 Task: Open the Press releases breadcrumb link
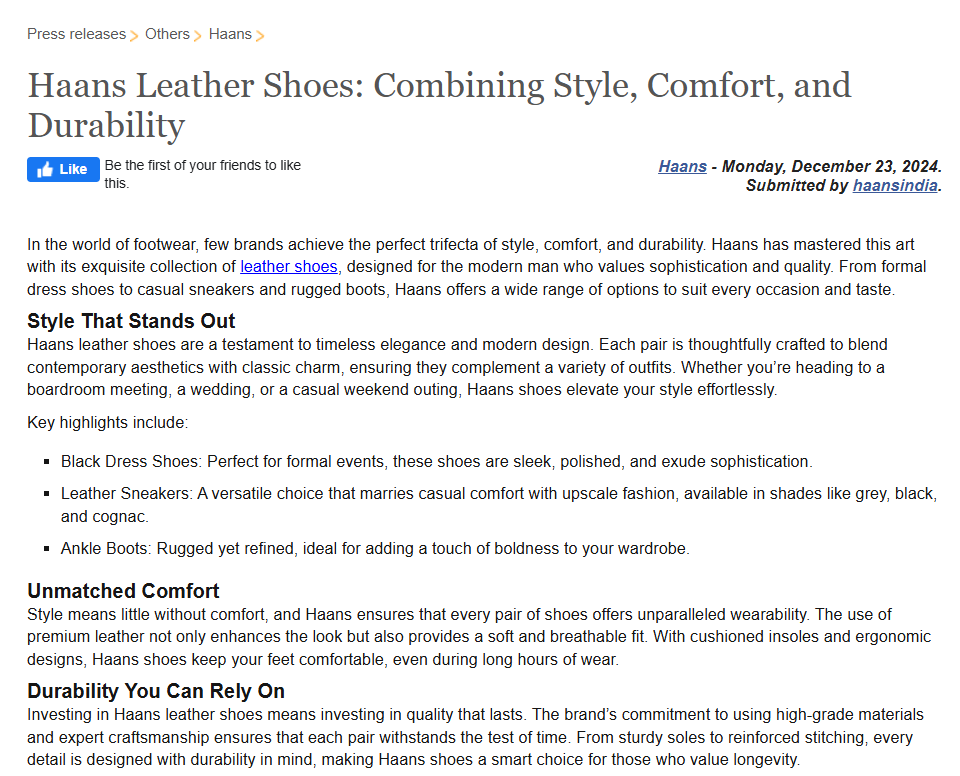pyautogui.click(x=76, y=34)
